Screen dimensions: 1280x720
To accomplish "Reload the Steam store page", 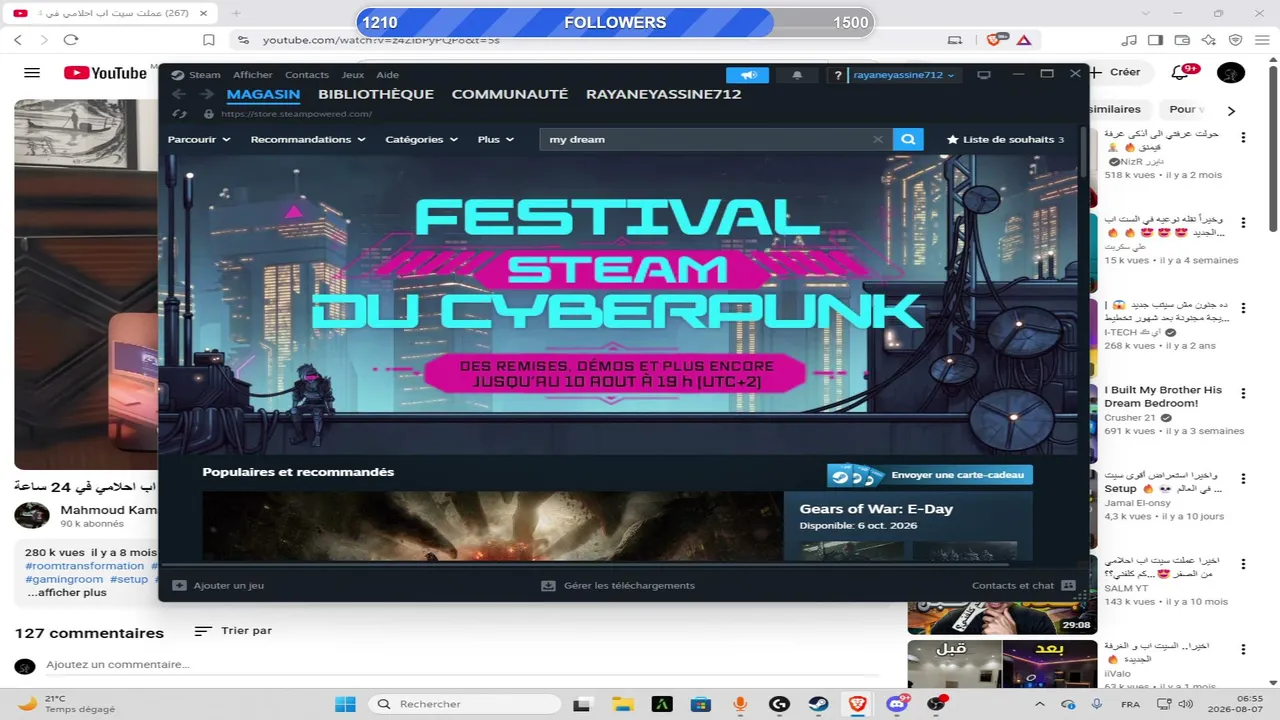I will click(180, 114).
